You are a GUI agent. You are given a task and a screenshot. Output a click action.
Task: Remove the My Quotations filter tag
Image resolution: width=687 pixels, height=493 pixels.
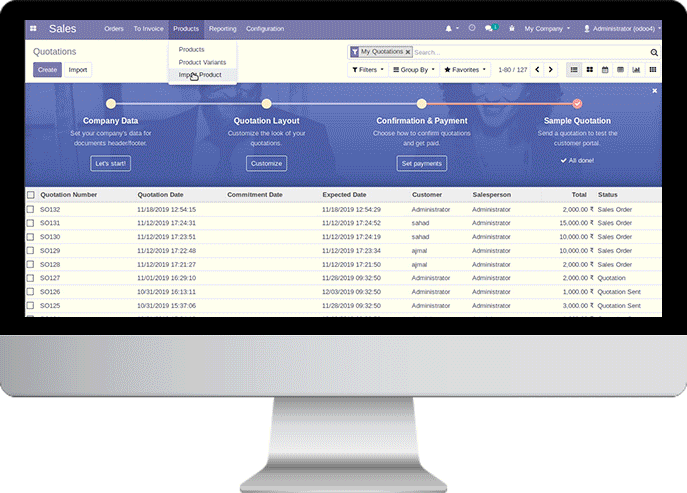pos(407,52)
